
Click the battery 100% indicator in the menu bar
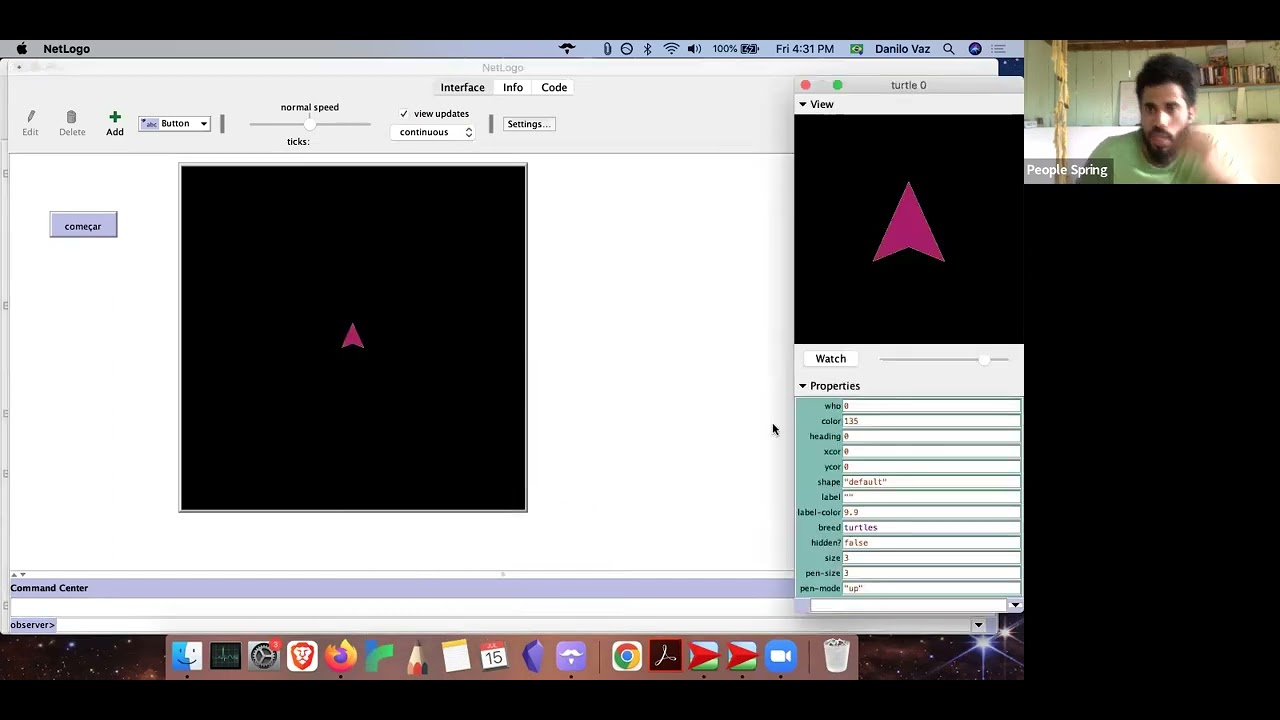pyautogui.click(x=736, y=49)
